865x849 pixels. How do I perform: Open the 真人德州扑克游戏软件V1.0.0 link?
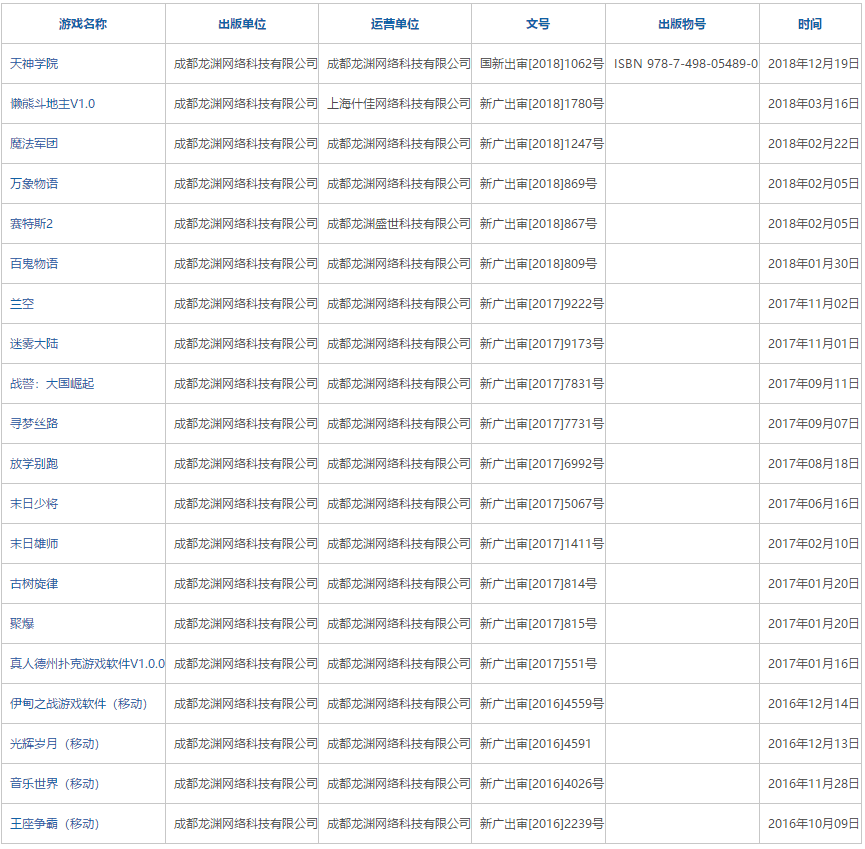coord(87,664)
